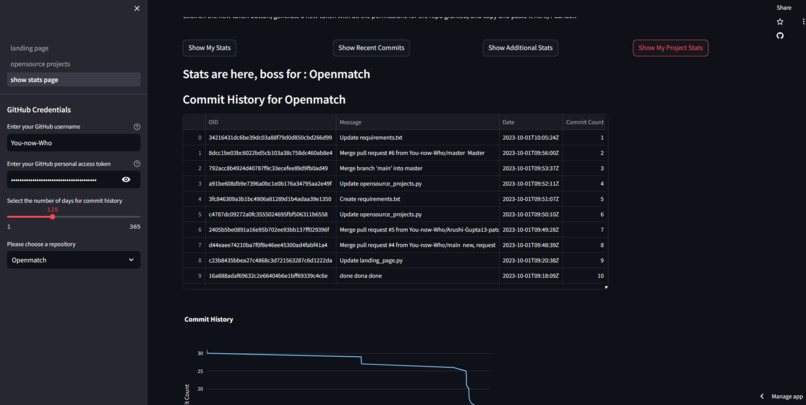
Task: Reveal token using the eye icon
Action: 126,179
